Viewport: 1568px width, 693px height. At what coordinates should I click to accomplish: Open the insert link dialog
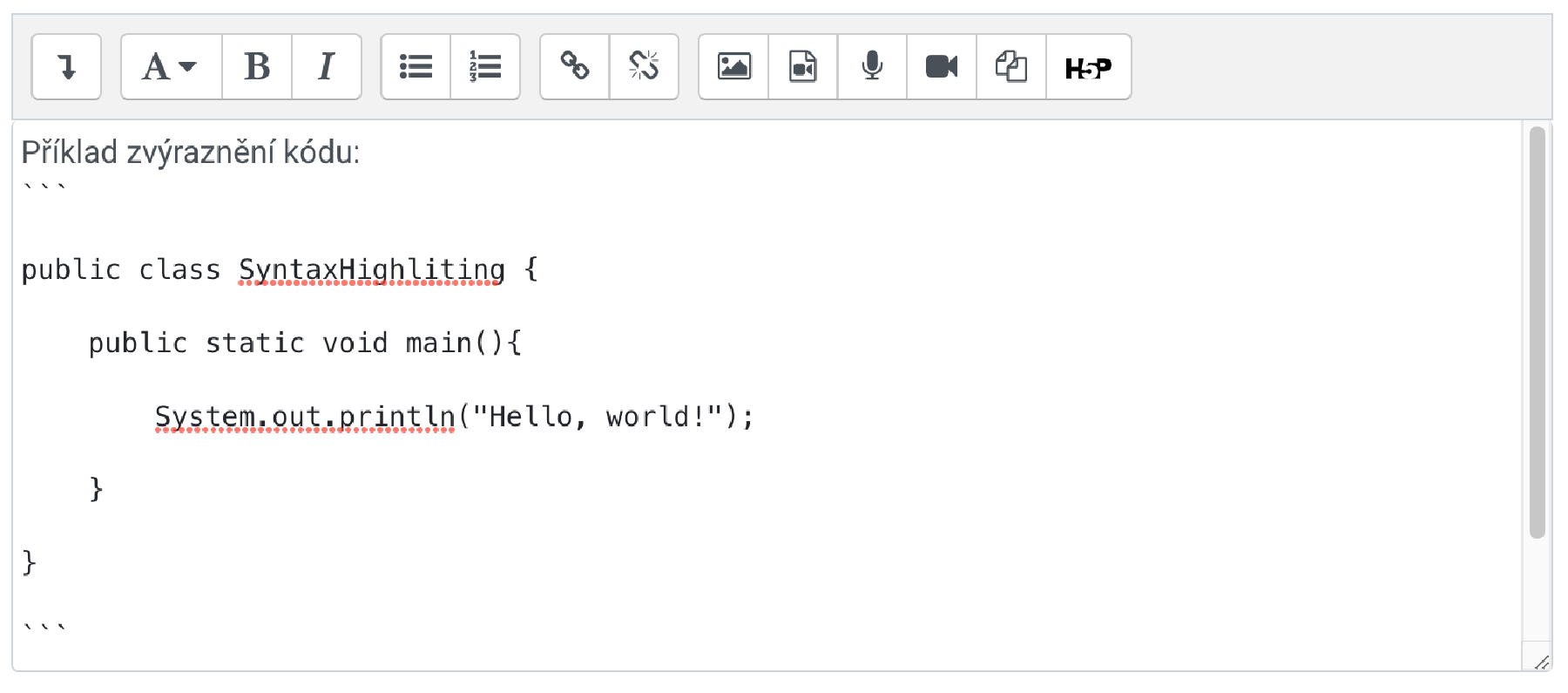coord(575,67)
